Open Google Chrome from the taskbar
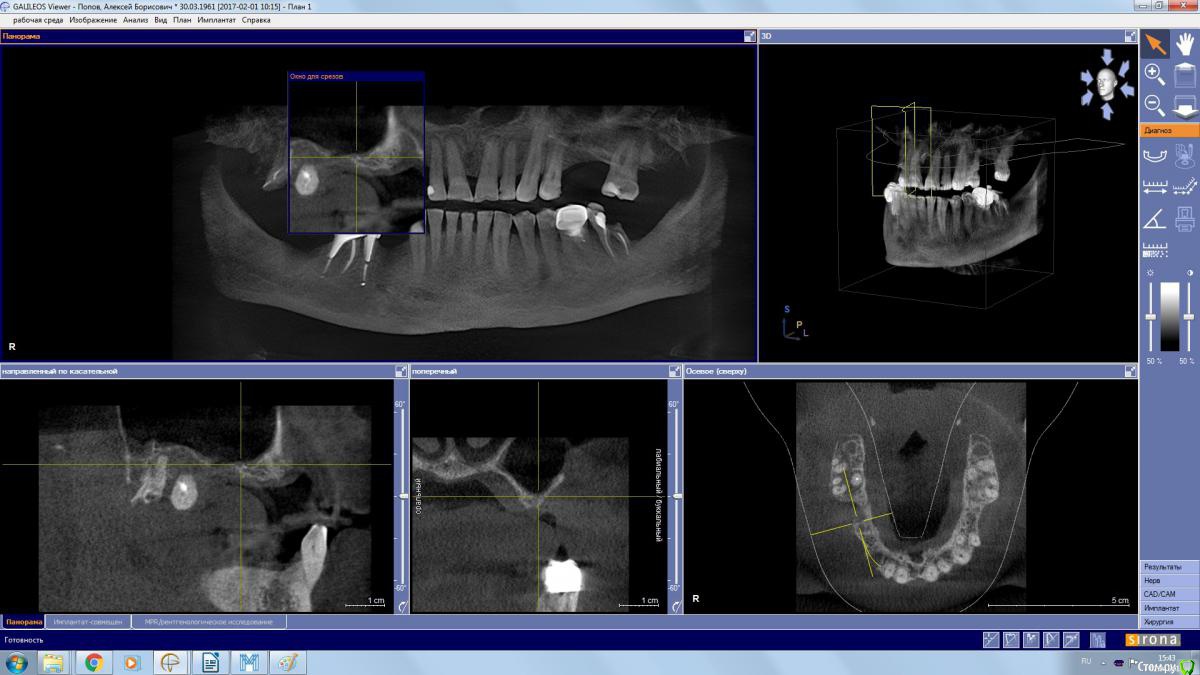The height and width of the screenshot is (675, 1200). (93, 662)
